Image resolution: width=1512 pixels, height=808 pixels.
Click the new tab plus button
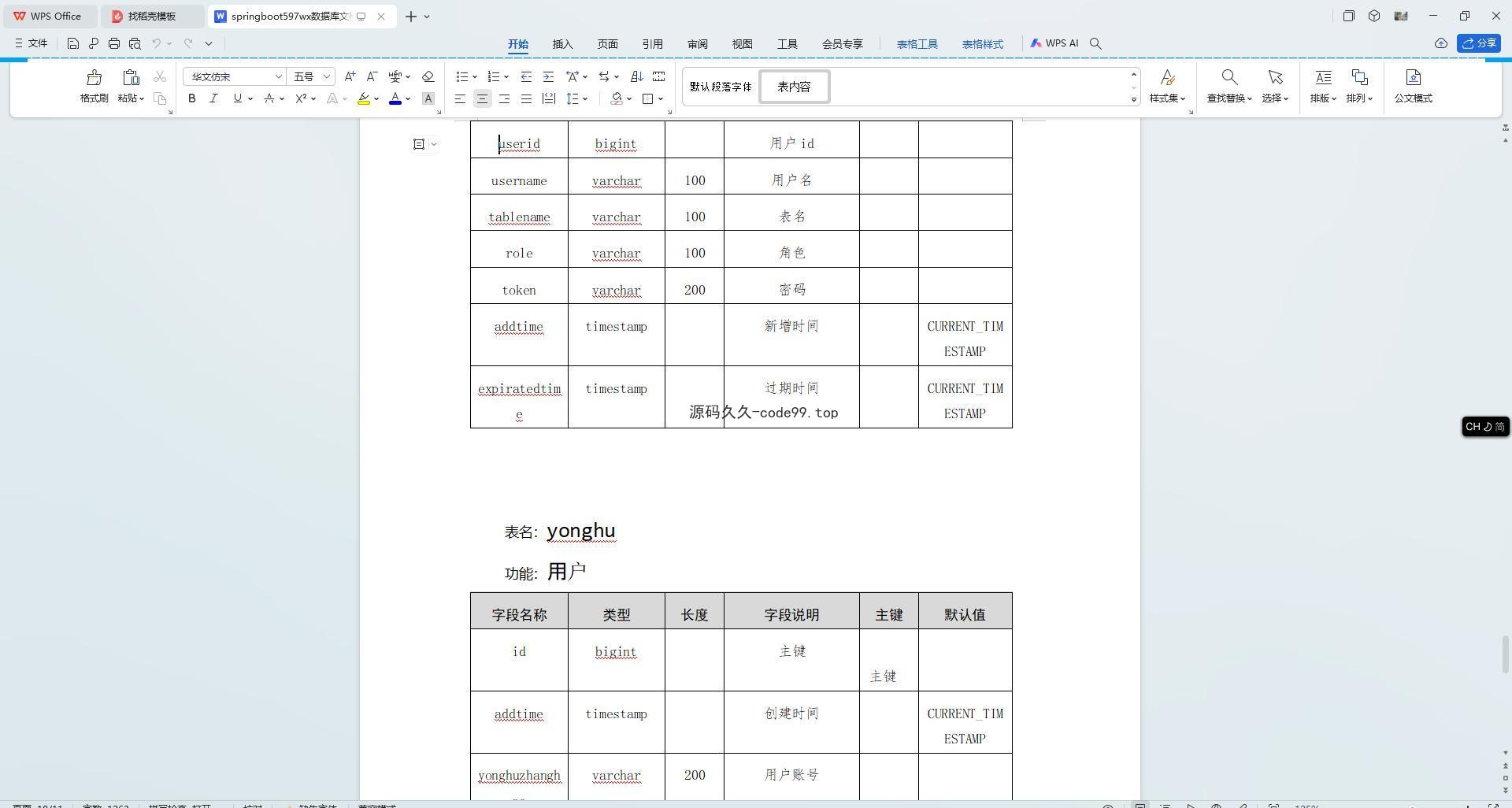pos(411,16)
